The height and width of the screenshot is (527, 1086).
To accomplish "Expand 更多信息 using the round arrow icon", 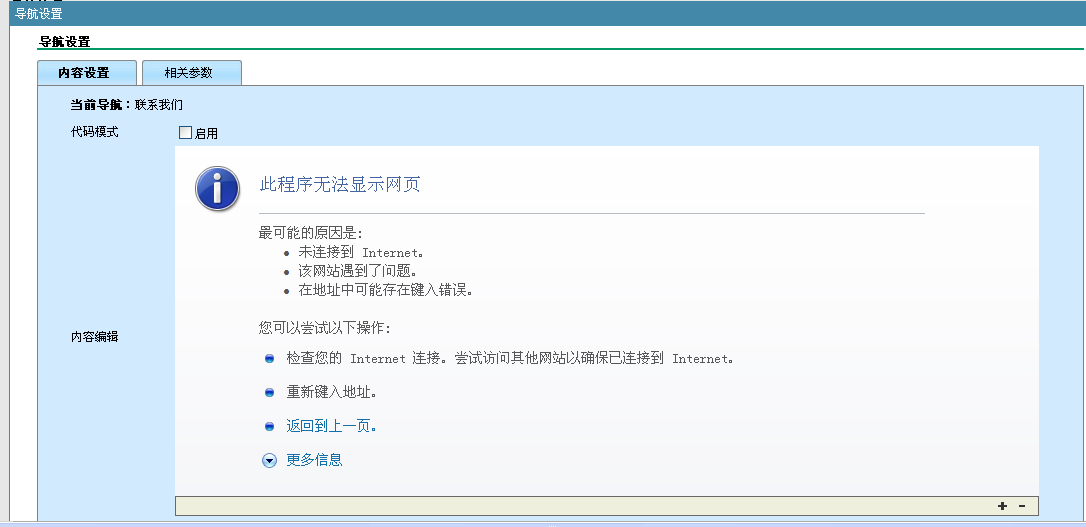I will point(269,460).
